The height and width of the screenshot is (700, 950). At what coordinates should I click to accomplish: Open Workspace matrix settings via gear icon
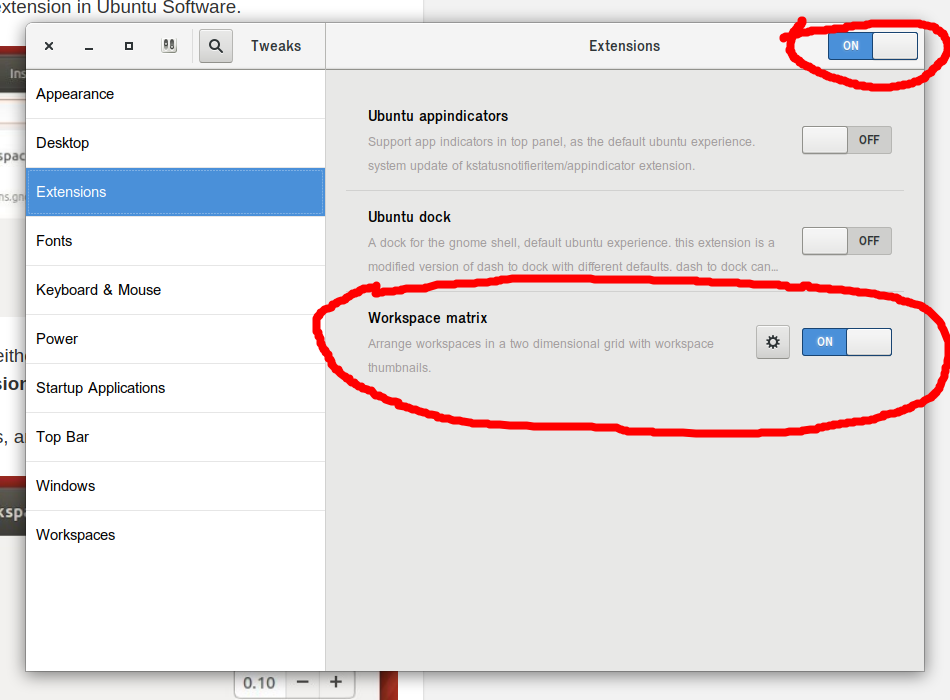click(772, 341)
